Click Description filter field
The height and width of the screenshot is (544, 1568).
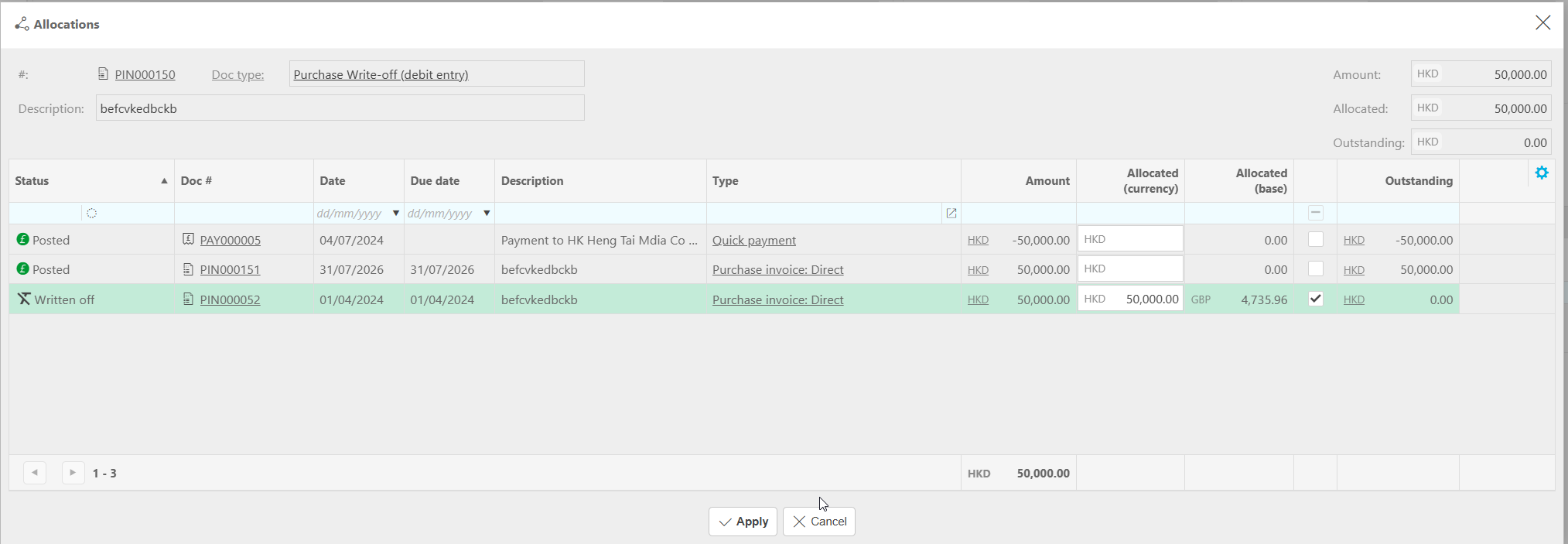[x=600, y=213]
